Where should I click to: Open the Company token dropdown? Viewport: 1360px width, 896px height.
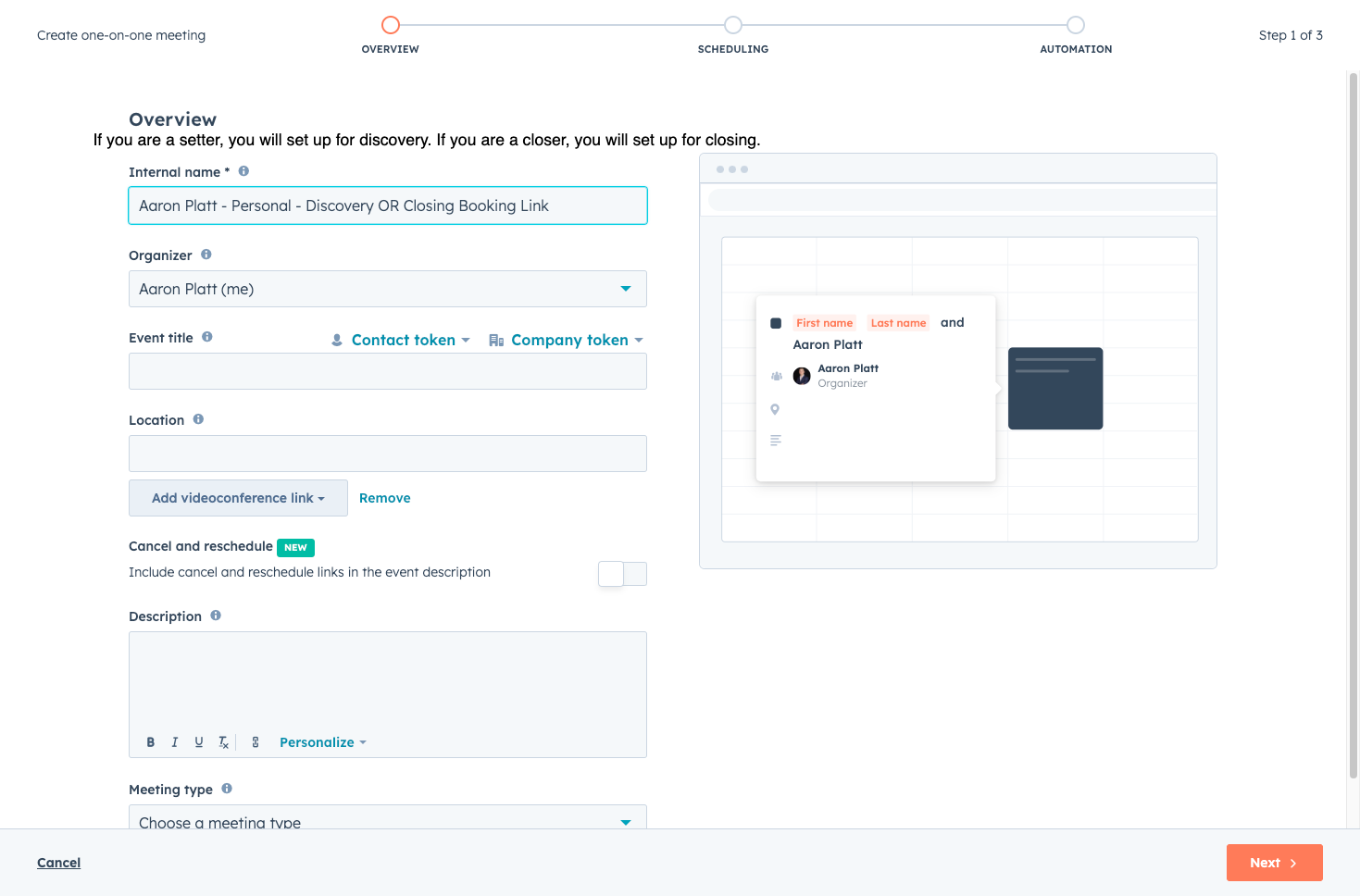(566, 340)
